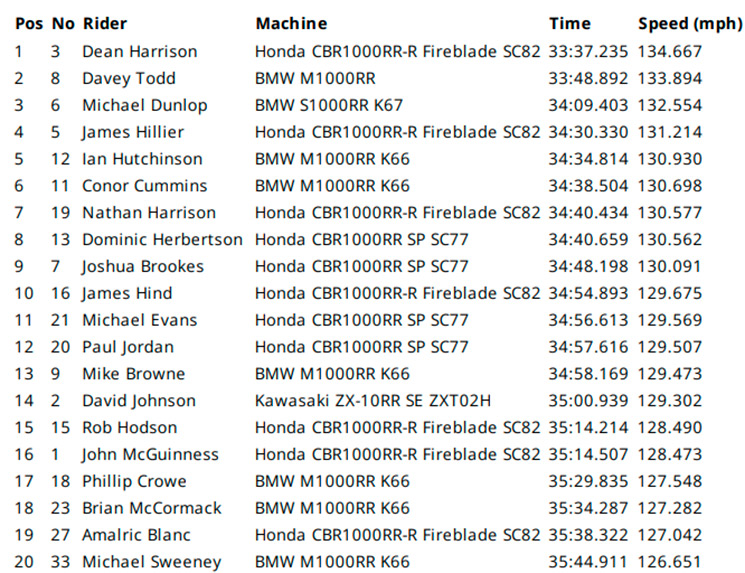Select Michael Dunlop in the rider list
The height and width of the screenshot is (573, 745).
pyautogui.click(x=145, y=105)
